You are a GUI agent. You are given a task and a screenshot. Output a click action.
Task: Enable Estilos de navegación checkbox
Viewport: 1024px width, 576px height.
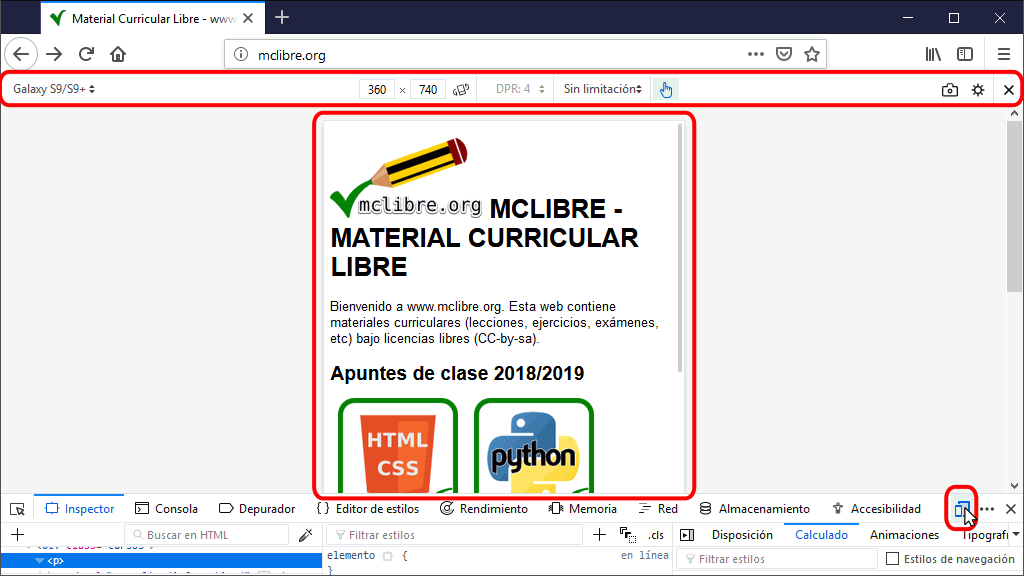pyautogui.click(x=893, y=558)
